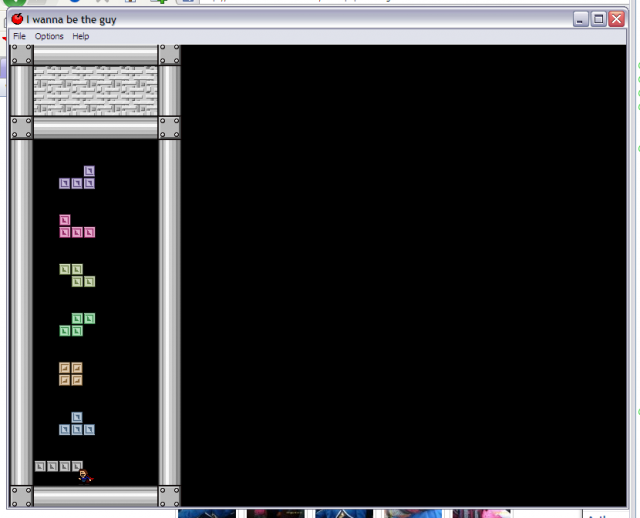
Task: Close the I wanna be the guy window
Action: (616, 19)
